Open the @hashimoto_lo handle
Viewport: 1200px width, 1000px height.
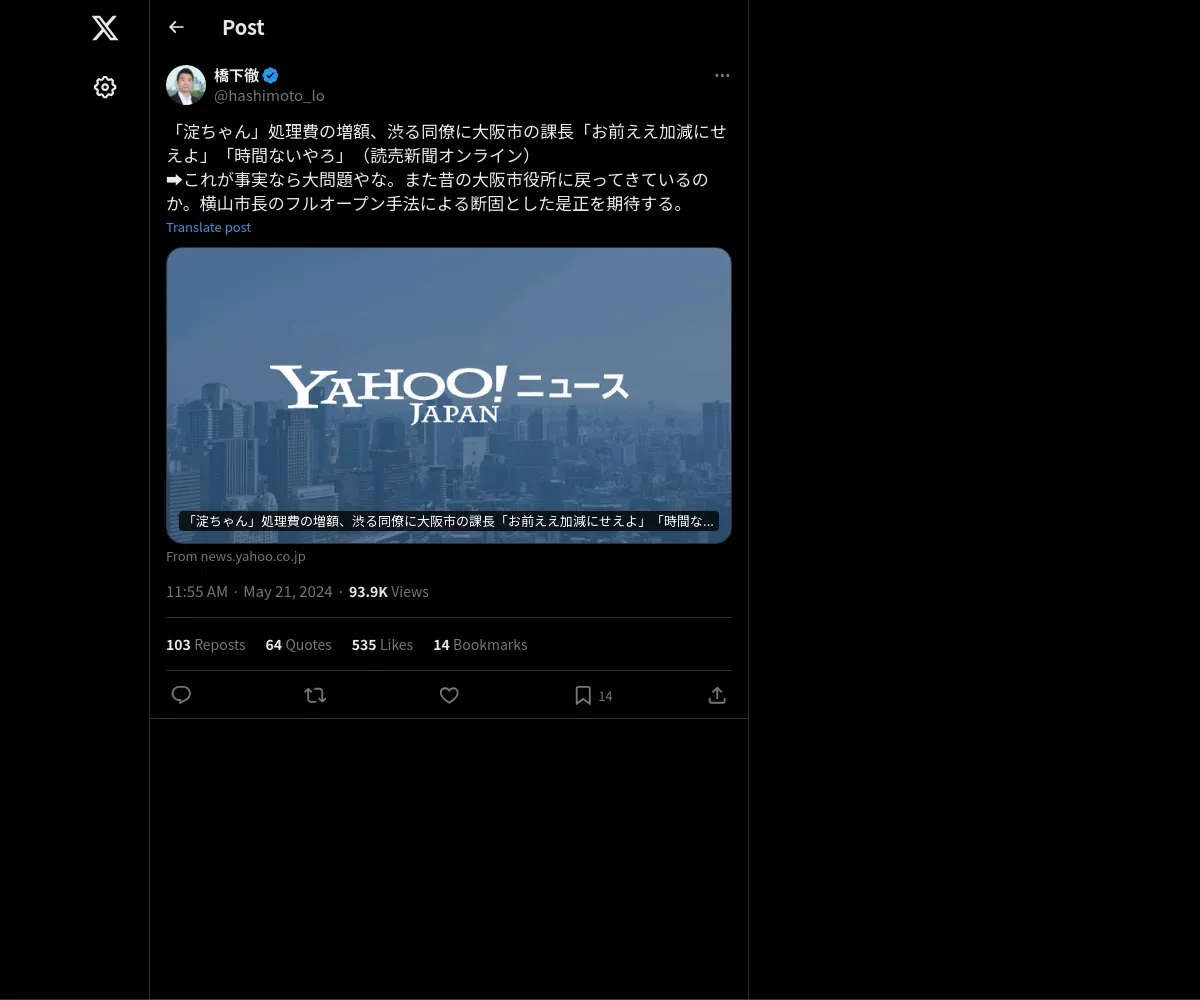(269, 95)
